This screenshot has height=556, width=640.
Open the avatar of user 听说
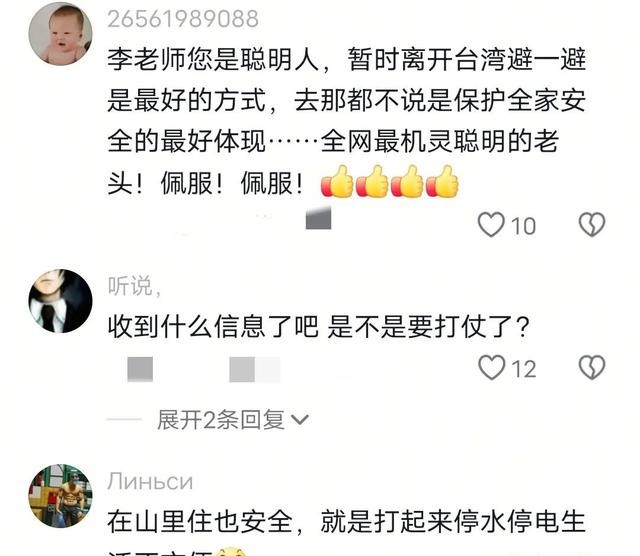pyautogui.click(x=60, y=301)
